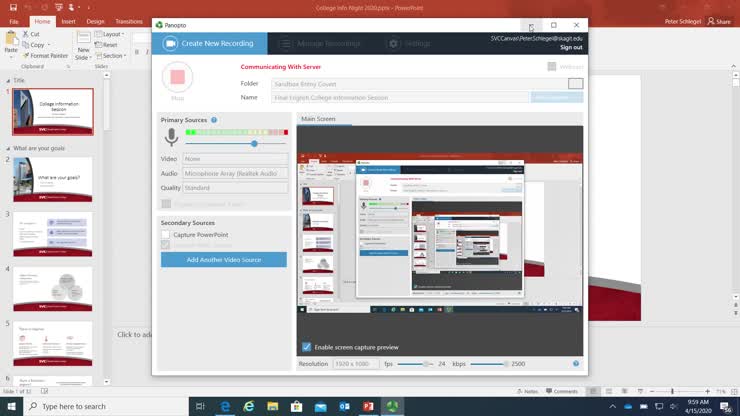
Task: Open File Explorer from the taskbar
Action: [x=272, y=406]
